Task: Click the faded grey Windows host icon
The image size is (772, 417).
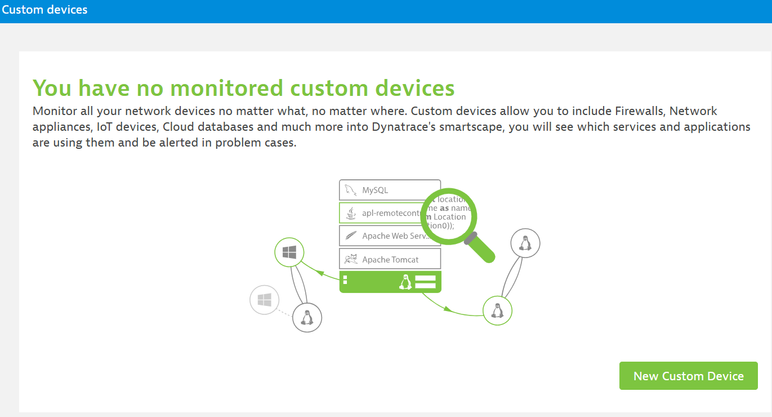Action: [x=264, y=300]
